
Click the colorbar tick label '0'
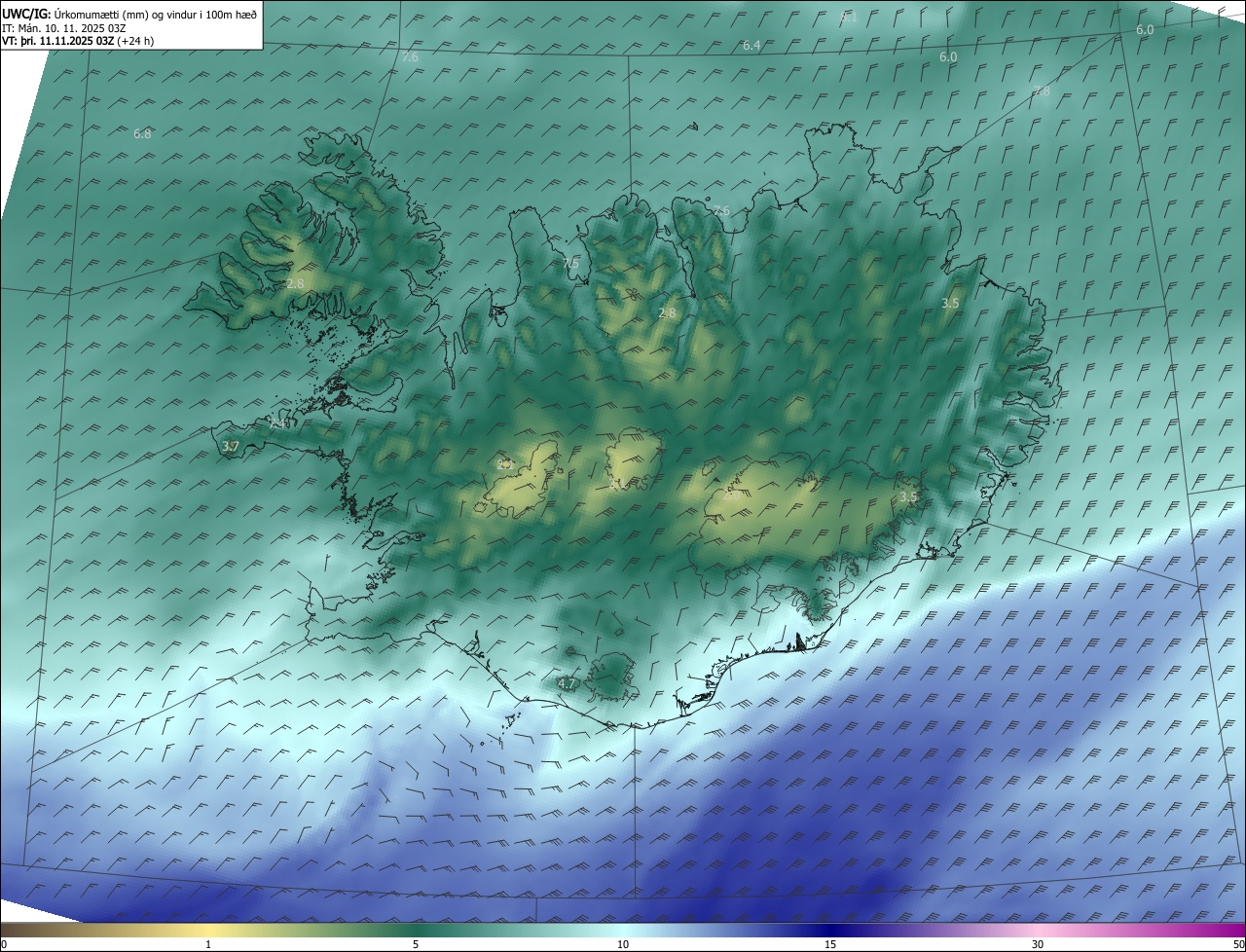[4, 944]
